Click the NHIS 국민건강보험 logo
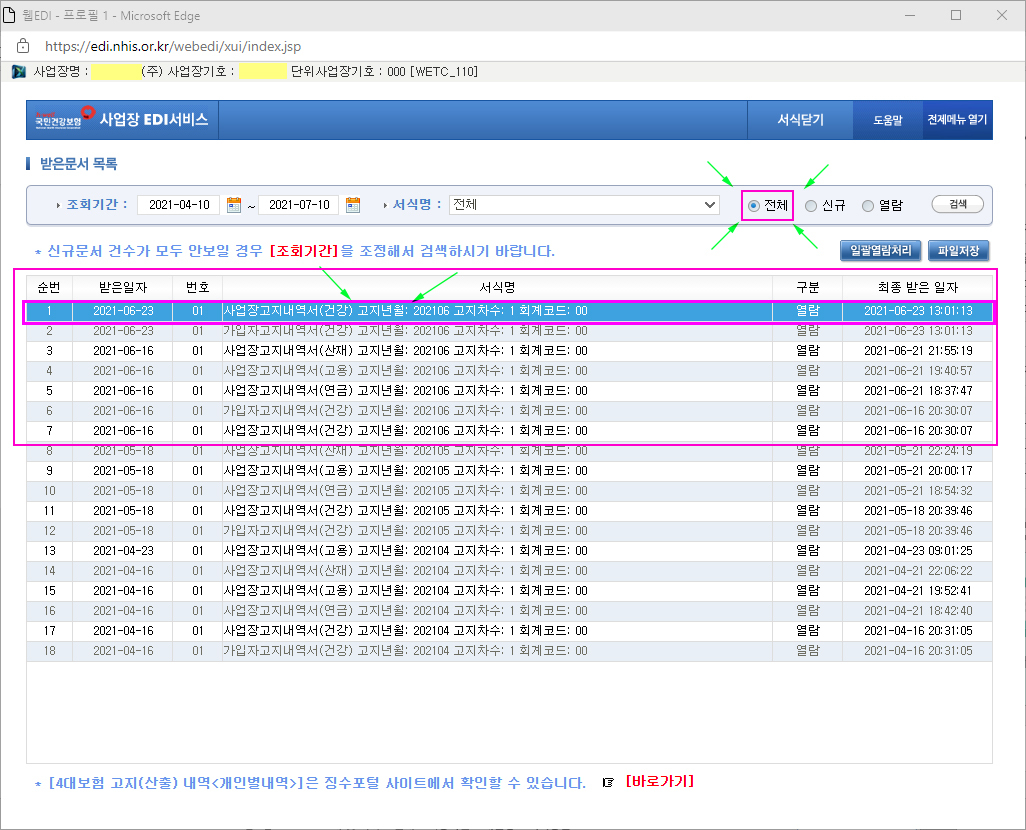Viewport: 1026px width, 830px height. (x=64, y=119)
